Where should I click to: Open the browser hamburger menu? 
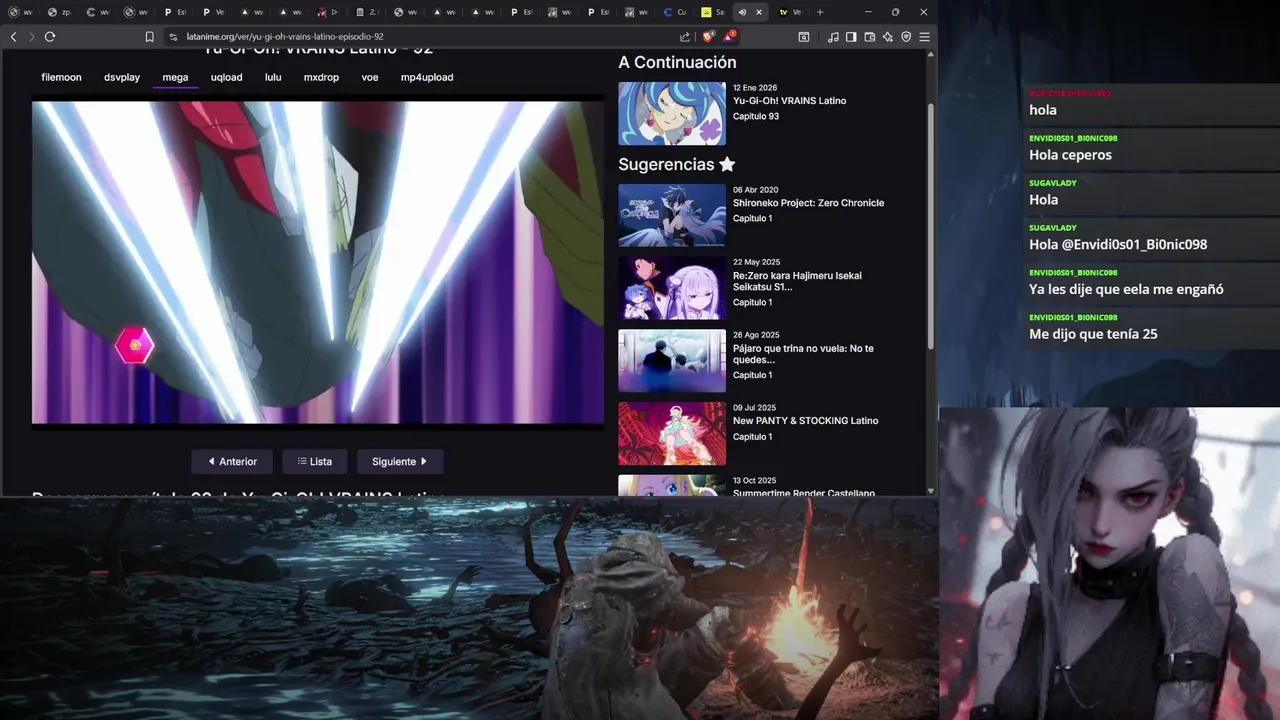(x=924, y=36)
